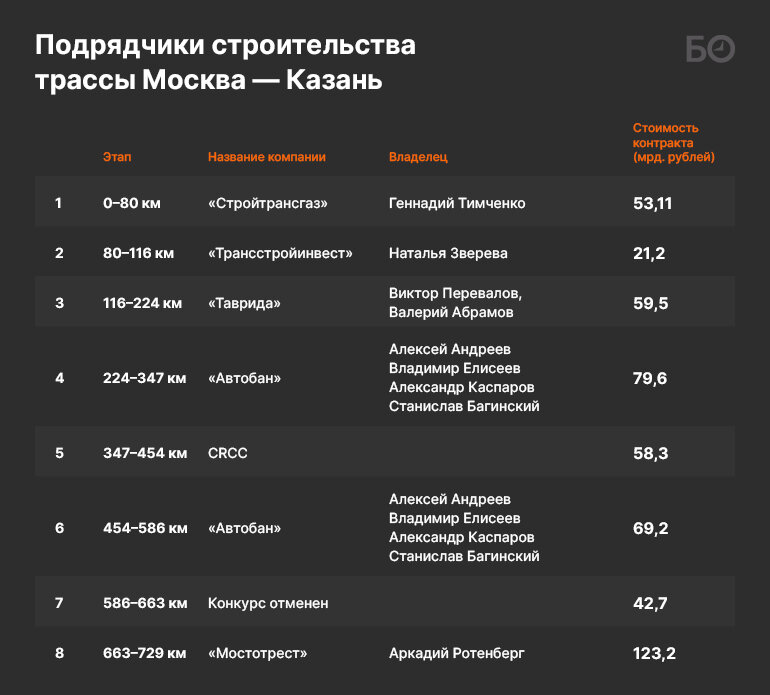The image size is (770, 695).
Task: Click contract value '42,7'
Action: pos(650,604)
